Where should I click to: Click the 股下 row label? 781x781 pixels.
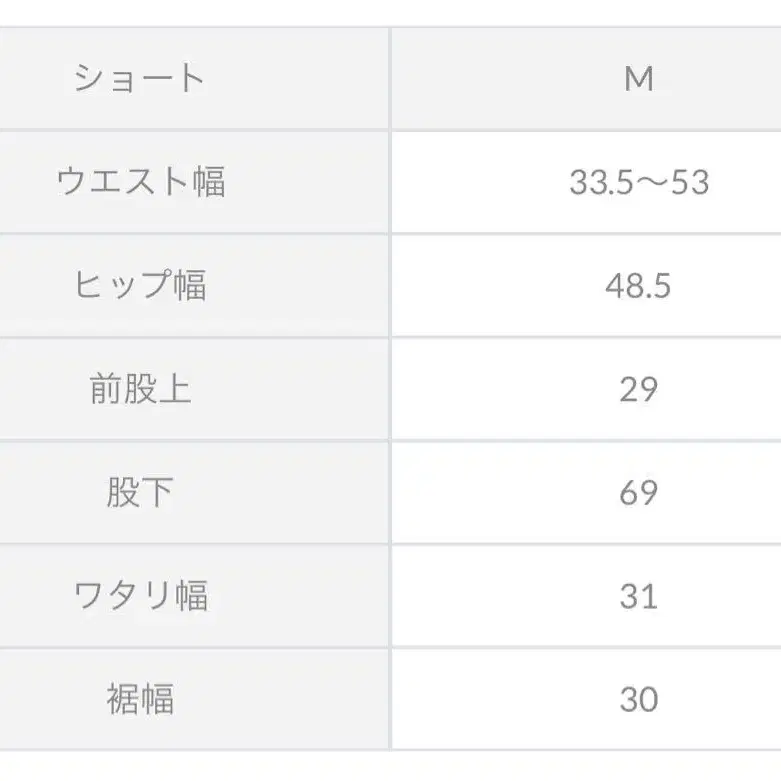tap(140, 492)
